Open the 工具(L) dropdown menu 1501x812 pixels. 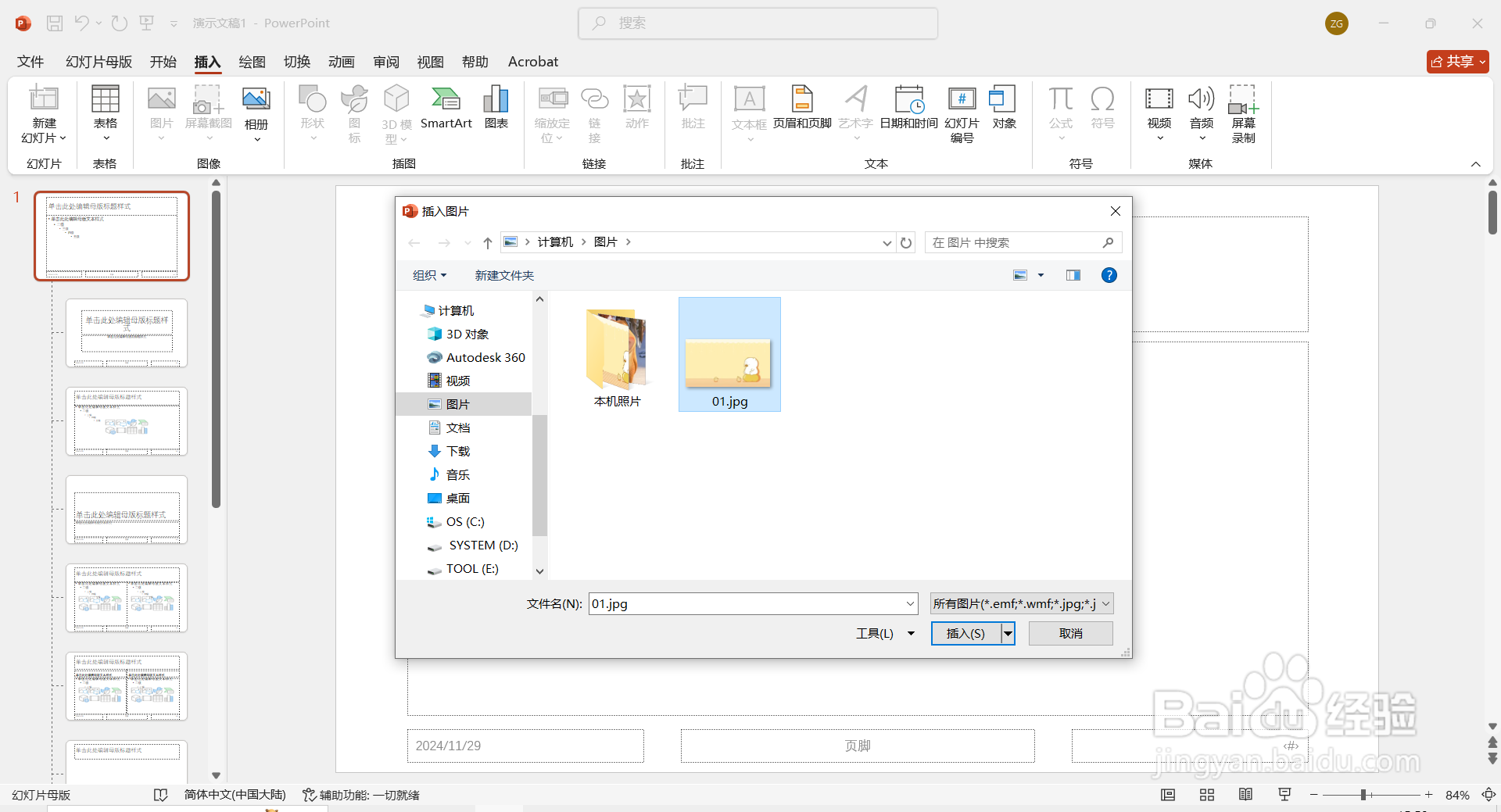(x=884, y=633)
